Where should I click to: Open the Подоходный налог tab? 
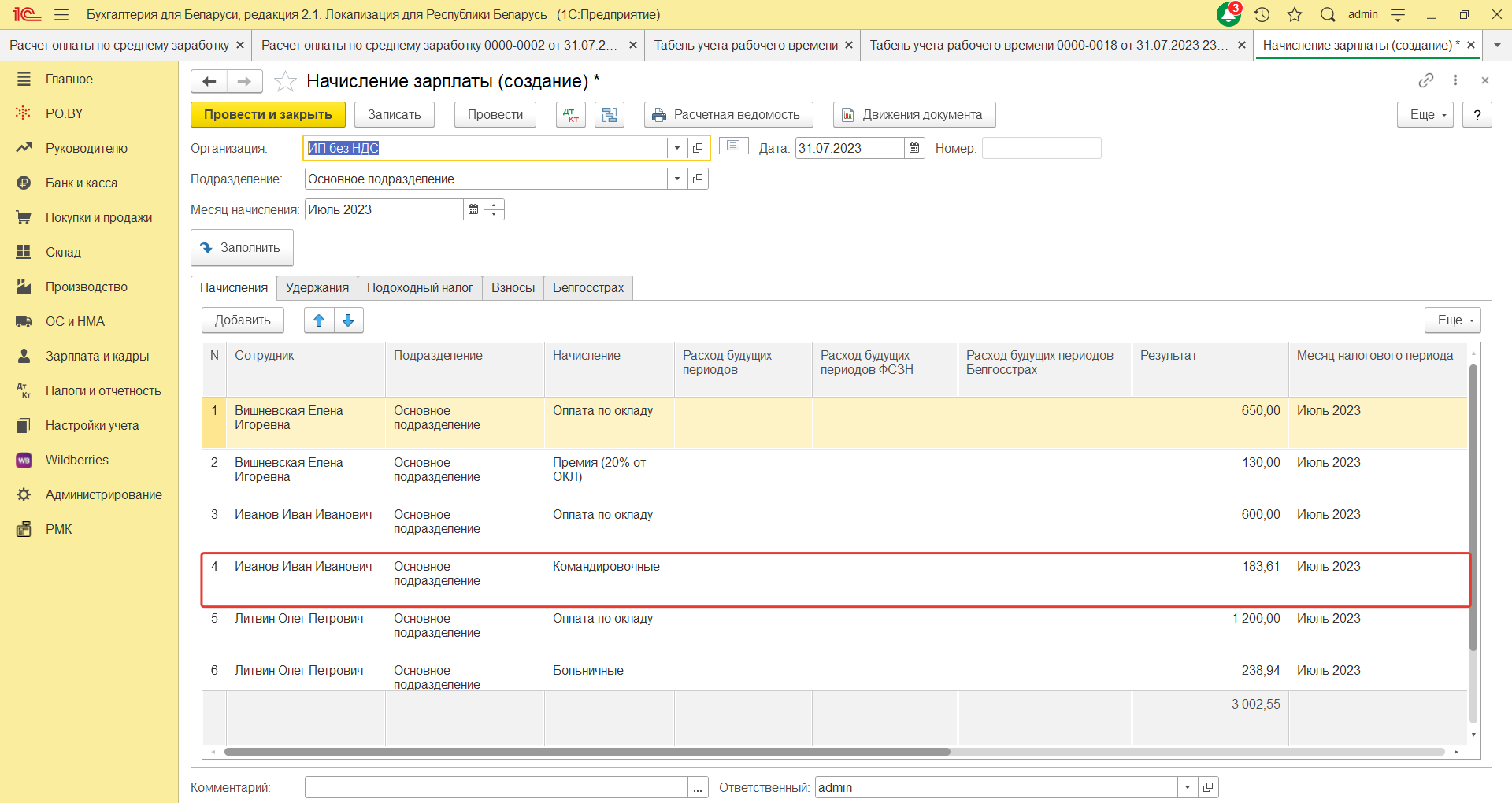420,288
